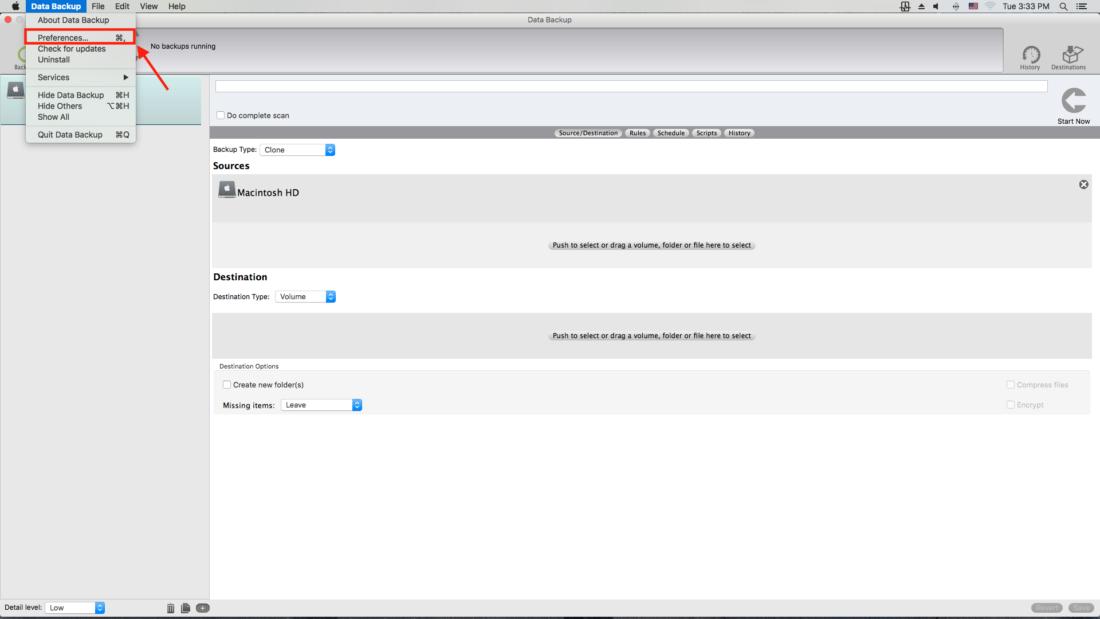Change the Detail level dropdown

75,608
